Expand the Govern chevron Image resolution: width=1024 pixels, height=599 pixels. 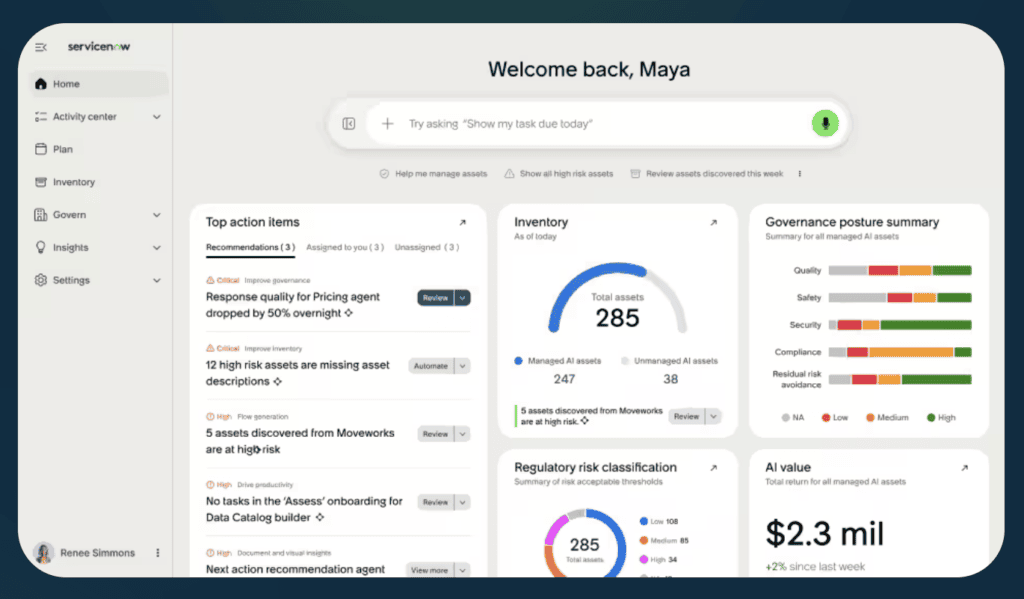[157, 215]
